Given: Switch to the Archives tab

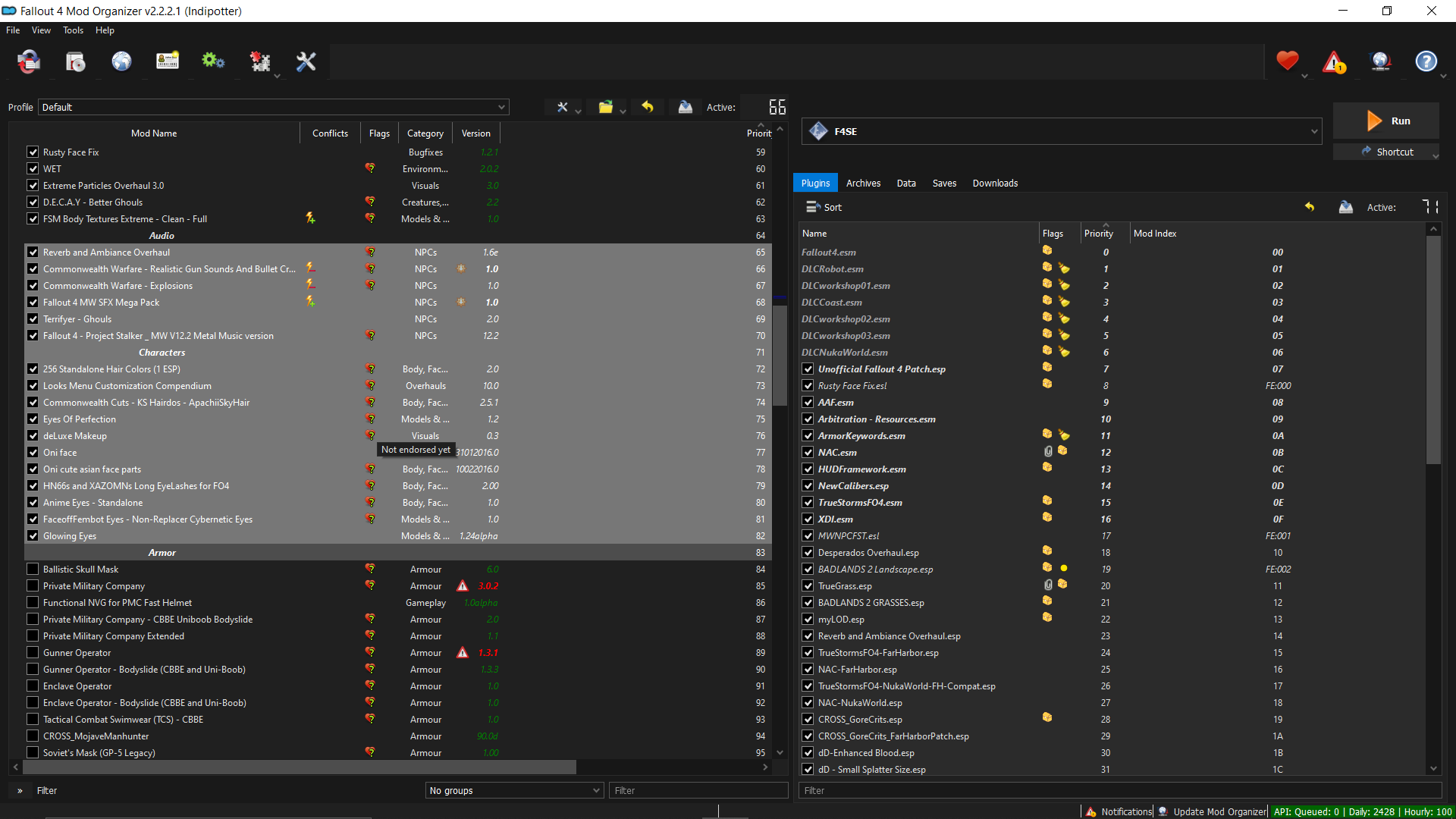Looking at the screenshot, I should click(x=863, y=183).
